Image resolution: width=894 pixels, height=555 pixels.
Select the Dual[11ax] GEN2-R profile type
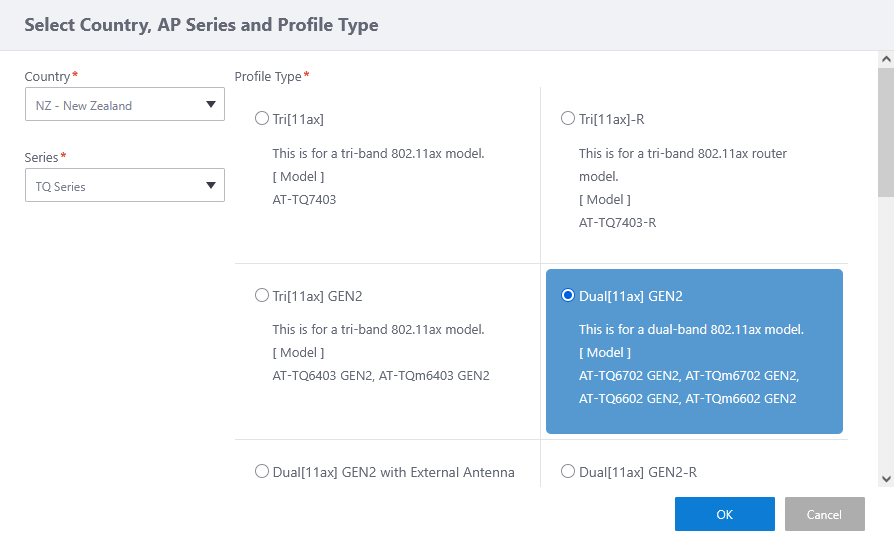coord(568,472)
